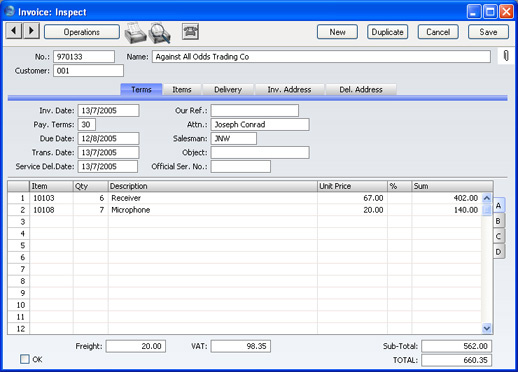Click the application globe icon in title bar
The image size is (518, 372).
[x=9, y=11]
